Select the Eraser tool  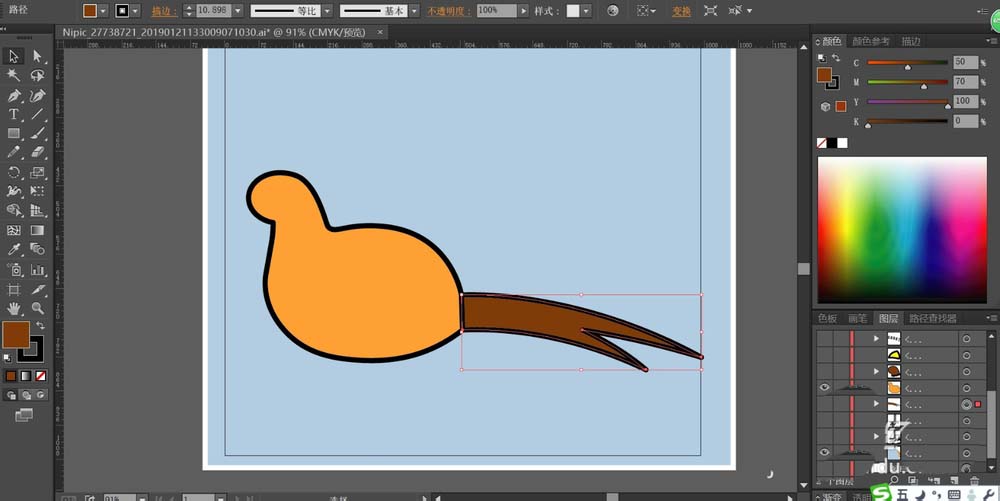(x=38, y=153)
